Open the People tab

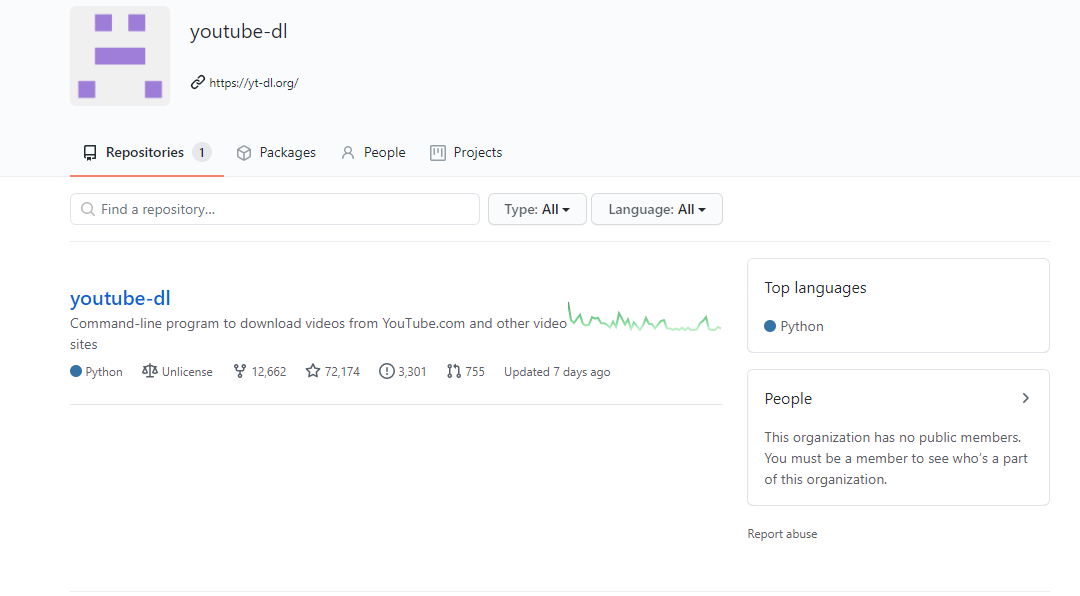[373, 152]
